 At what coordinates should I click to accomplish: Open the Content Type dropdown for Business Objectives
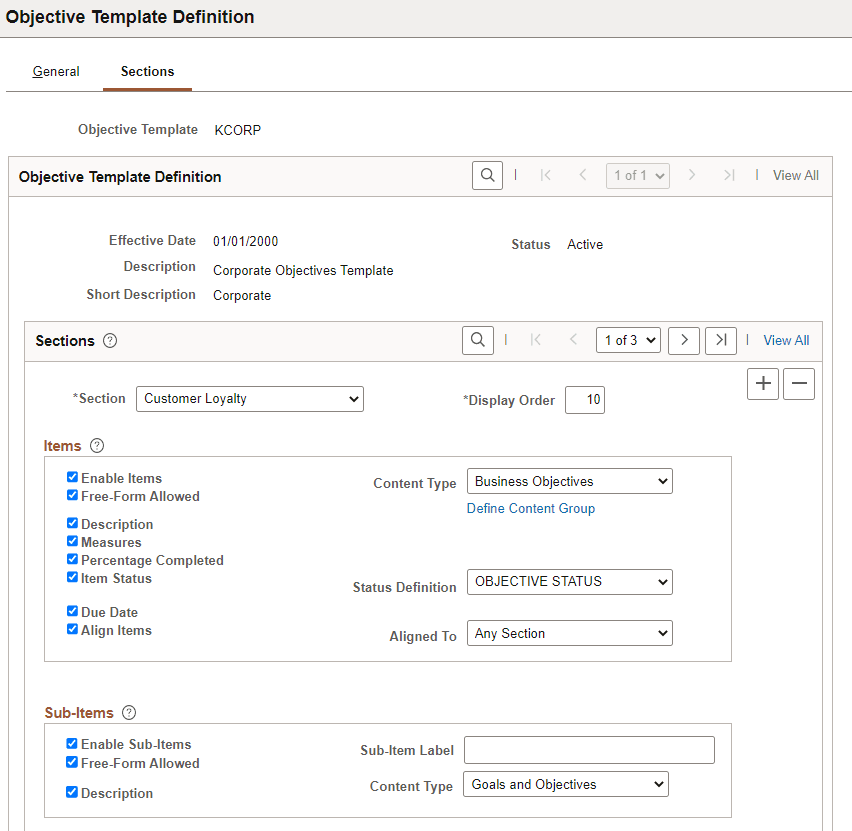(x=569, y=481)
